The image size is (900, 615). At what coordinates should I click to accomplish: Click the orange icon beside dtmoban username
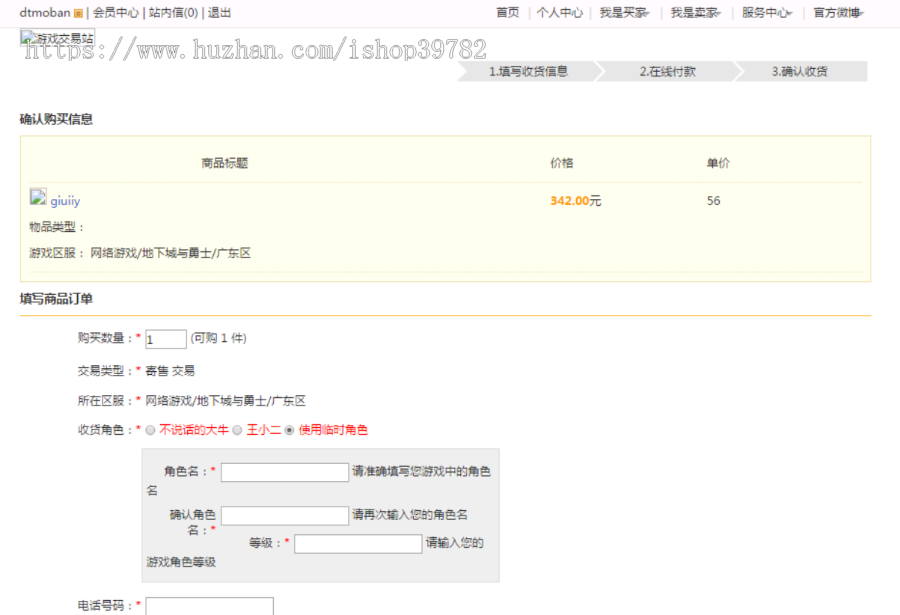(79, 14)
